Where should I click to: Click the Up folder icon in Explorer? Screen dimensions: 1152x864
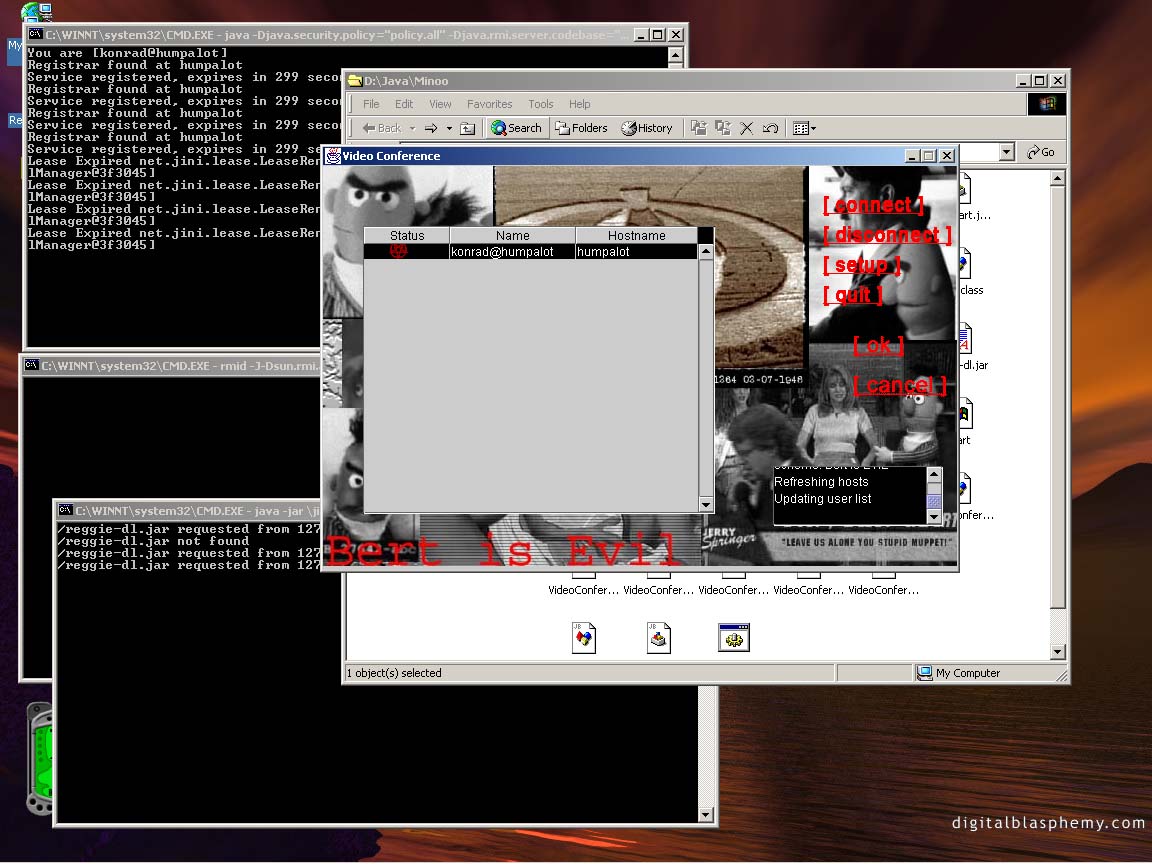pyautogui.click(x=467, y=129)
